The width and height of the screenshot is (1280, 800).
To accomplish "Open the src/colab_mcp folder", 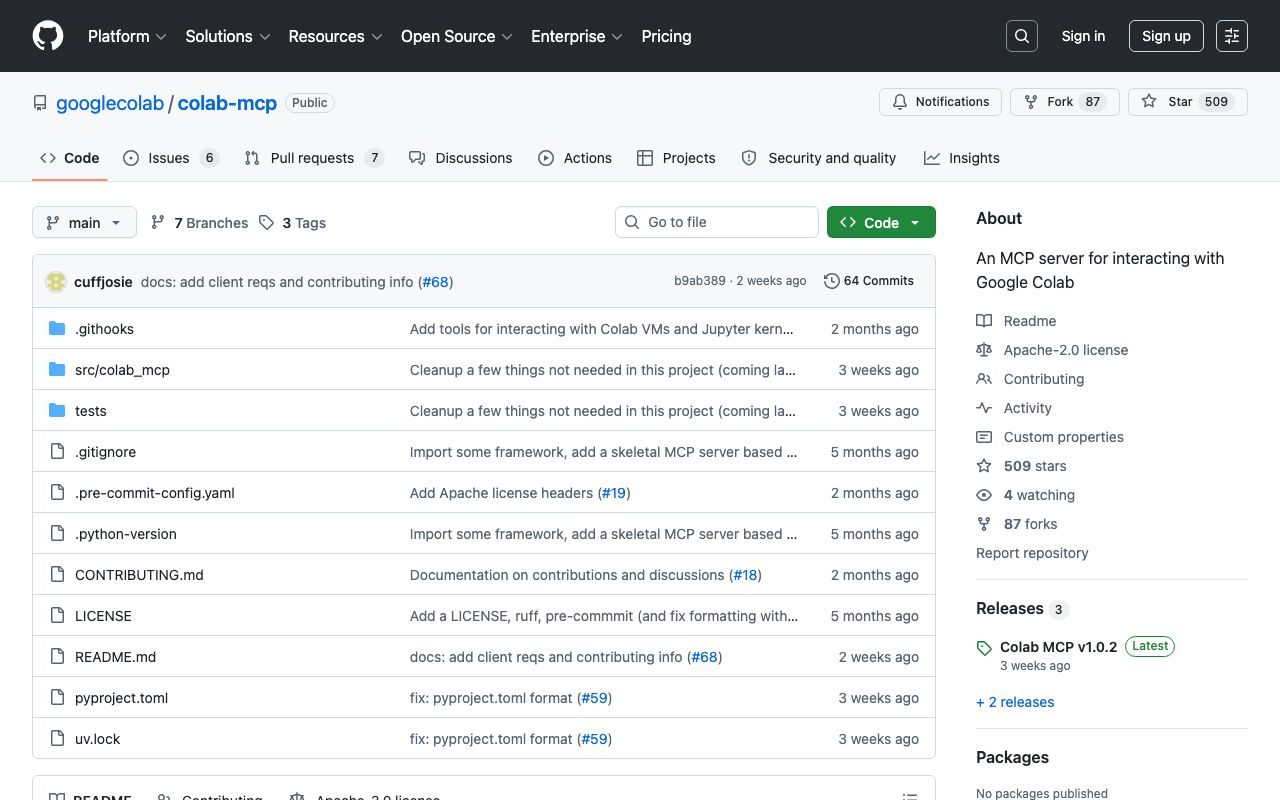I will click(122, 370).
